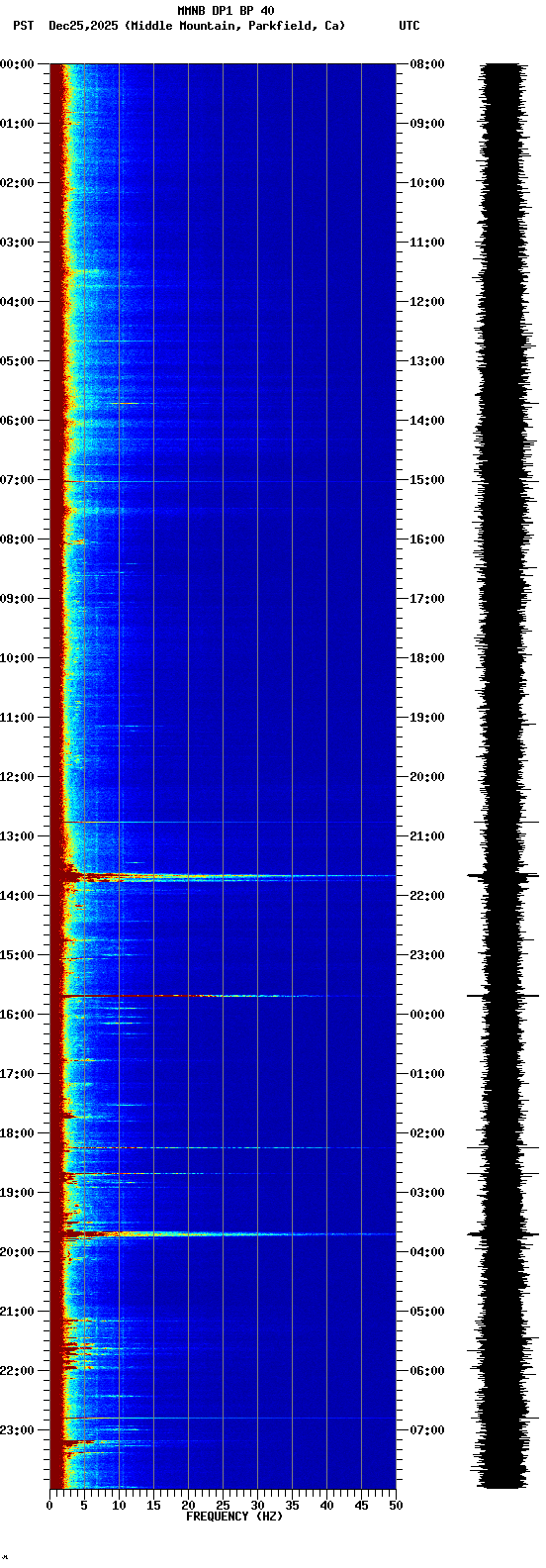Click the 14:00 PST time label
546x1568 pixels.
pyautogui.click(x=17, y=896)
